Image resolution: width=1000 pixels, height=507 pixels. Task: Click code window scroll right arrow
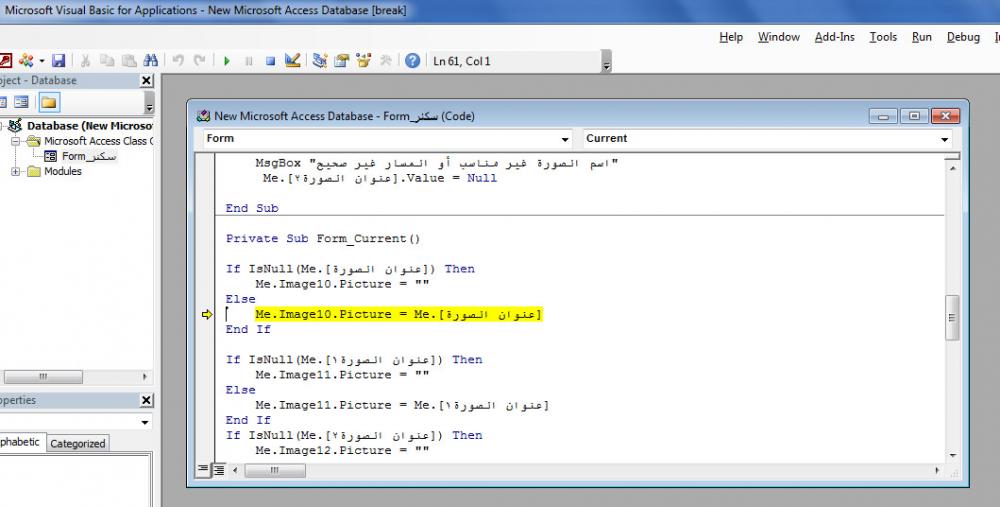[937, 471]
